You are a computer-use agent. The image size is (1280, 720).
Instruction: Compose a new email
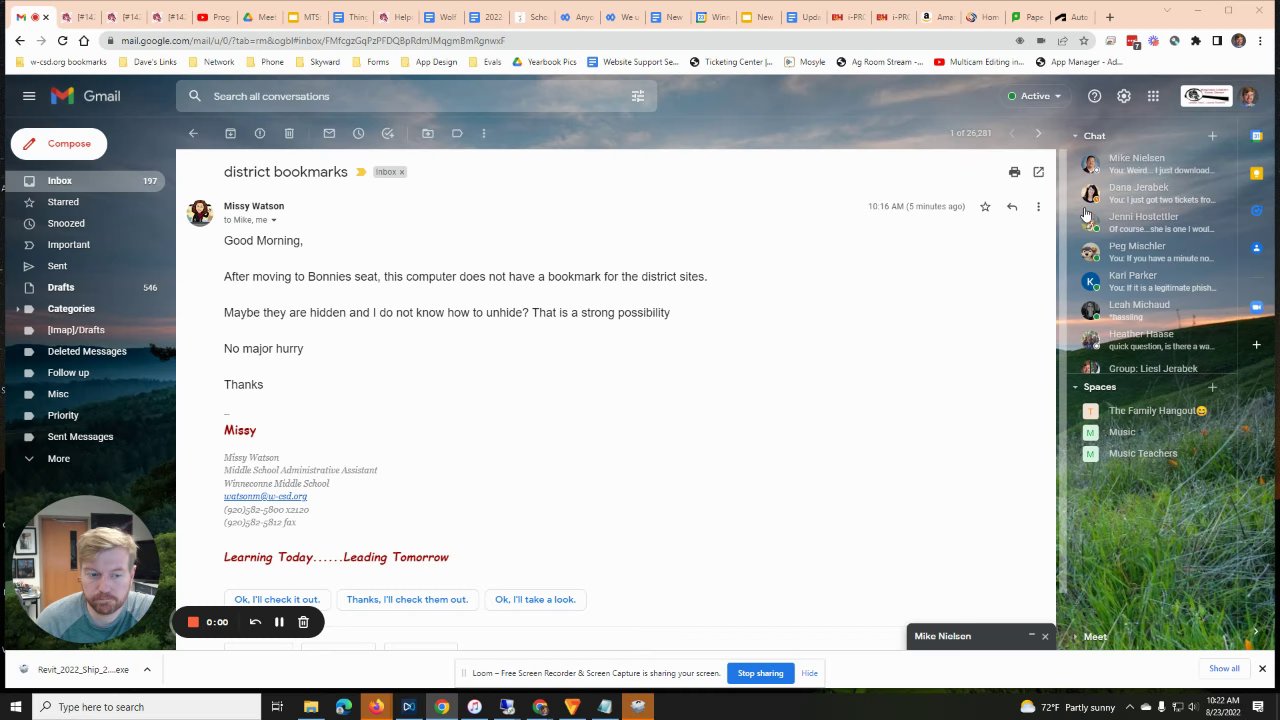tap(59, 144)
